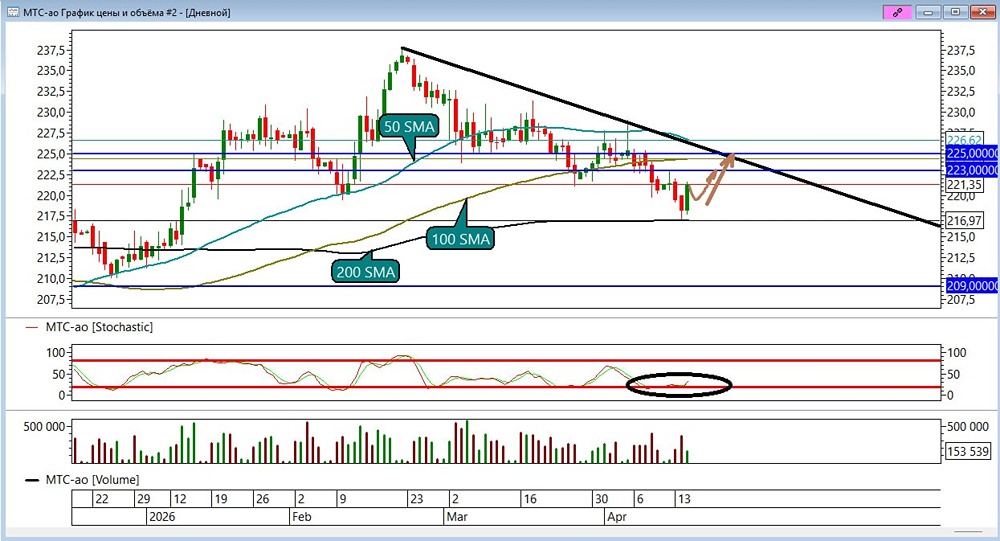The image size is (1000, 541).
Task: Click the date label 29 on timeline
Action: coord(143,499)
